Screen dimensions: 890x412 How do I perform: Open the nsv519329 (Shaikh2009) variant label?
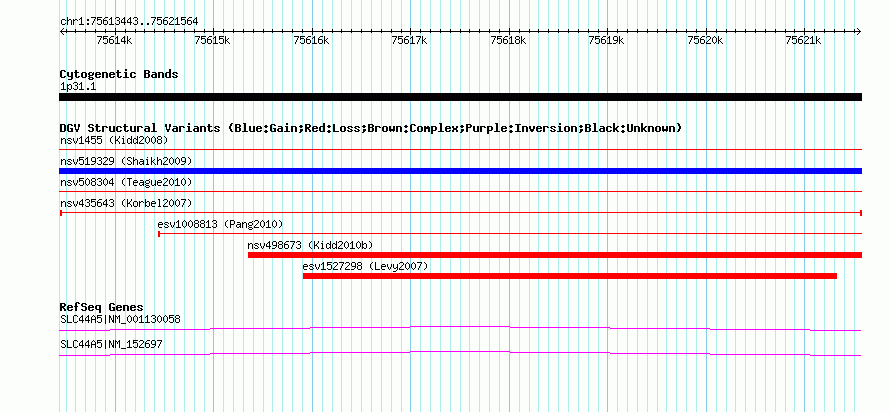click(x=126, y=161)
